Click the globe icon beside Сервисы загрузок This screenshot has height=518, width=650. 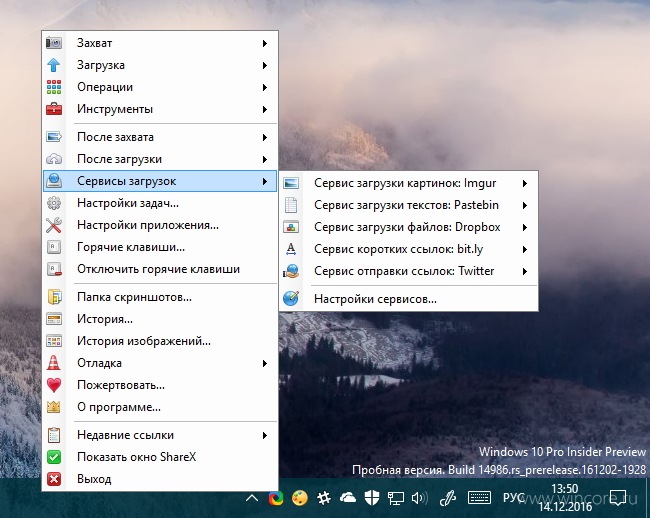[54, 181]
